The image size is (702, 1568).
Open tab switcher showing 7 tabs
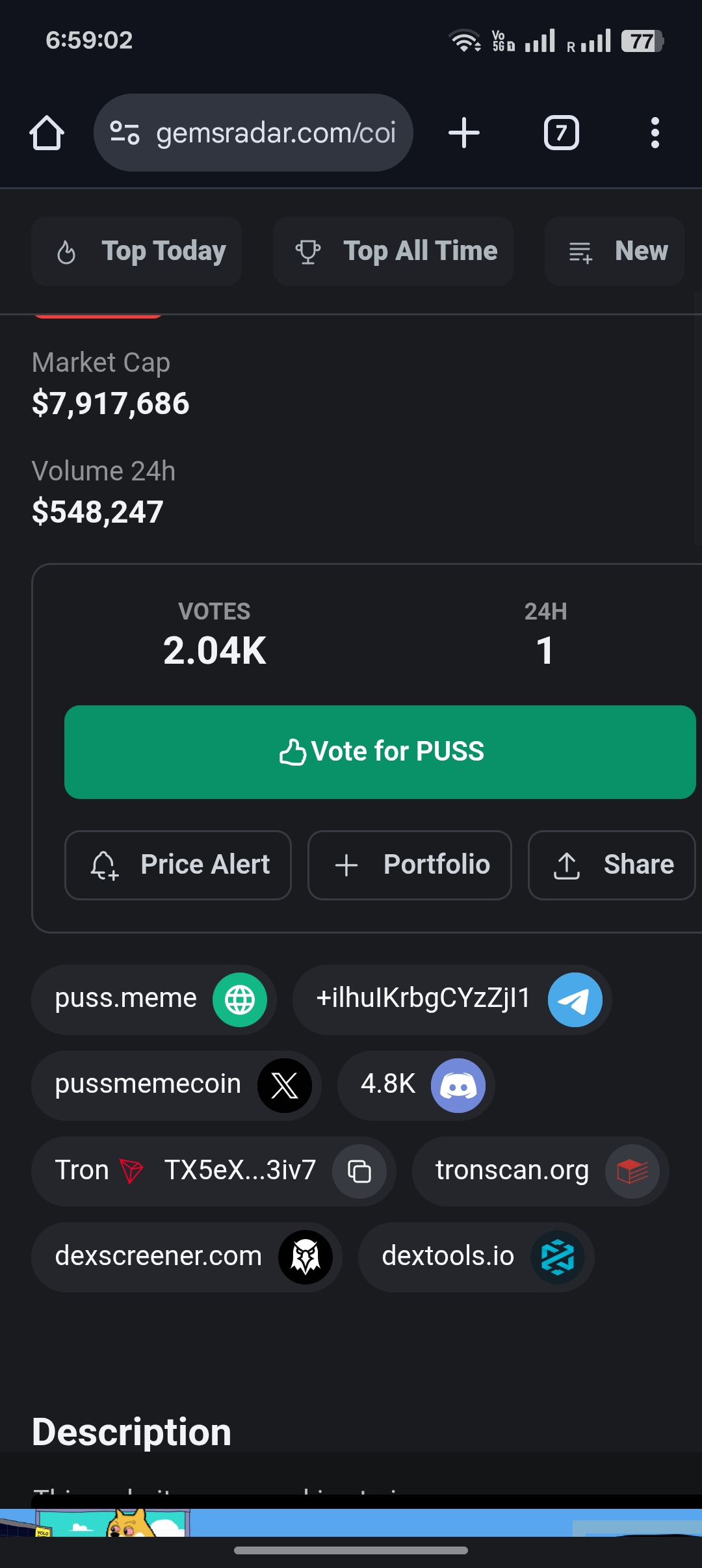pos(562,133)
